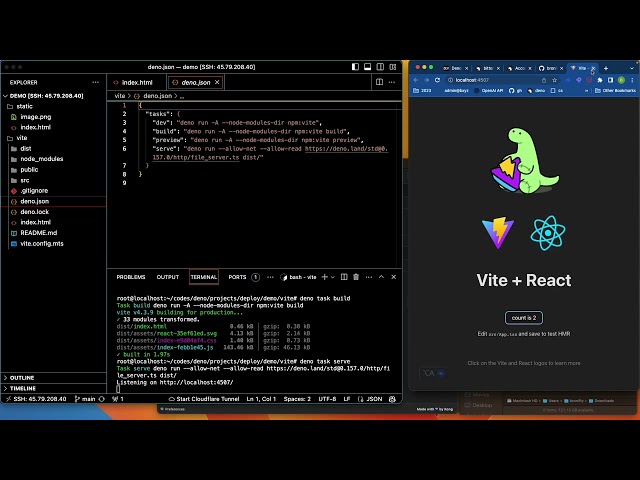The height and width of the screenshot is (480, 640).
Task: Open editor more actions ellipsis
Action: point(392,82)
